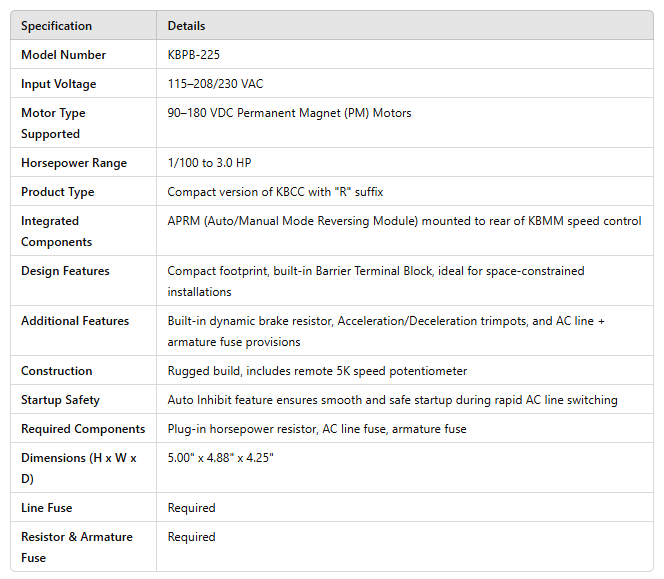
Task: Click the 115–208/230 VAC value
Action: (215, 84)
